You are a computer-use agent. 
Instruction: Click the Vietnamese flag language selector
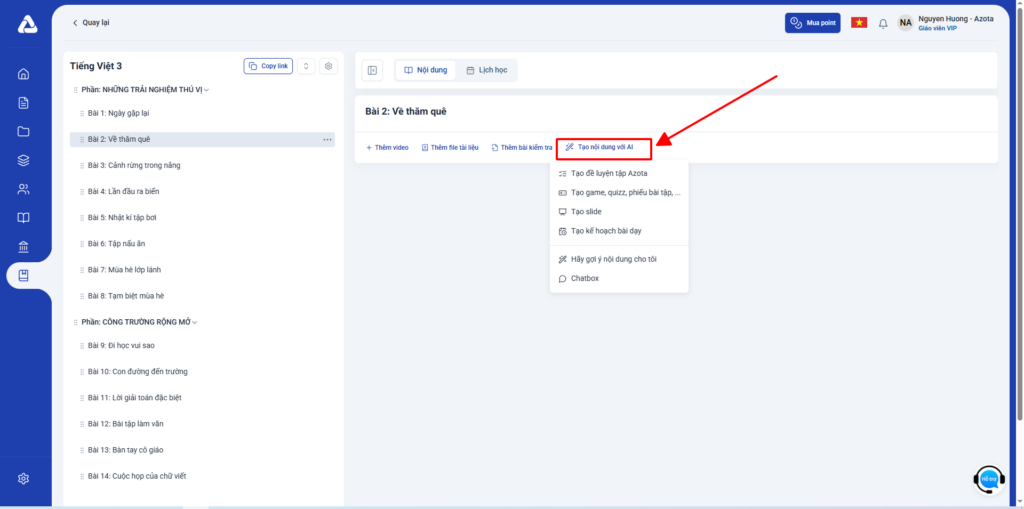pos(858,23)
